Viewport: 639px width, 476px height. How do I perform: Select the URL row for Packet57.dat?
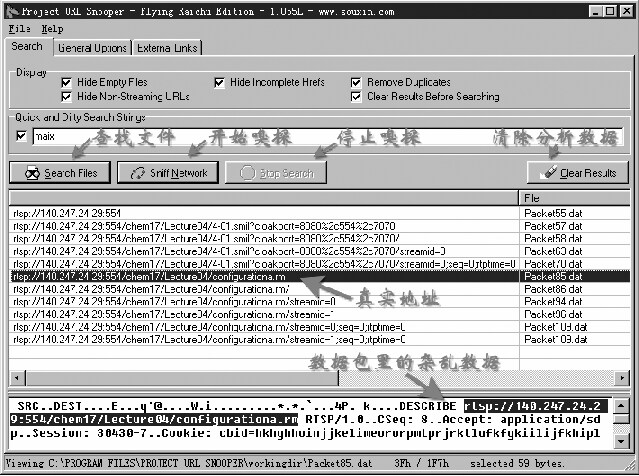click(x=264, y=226)
